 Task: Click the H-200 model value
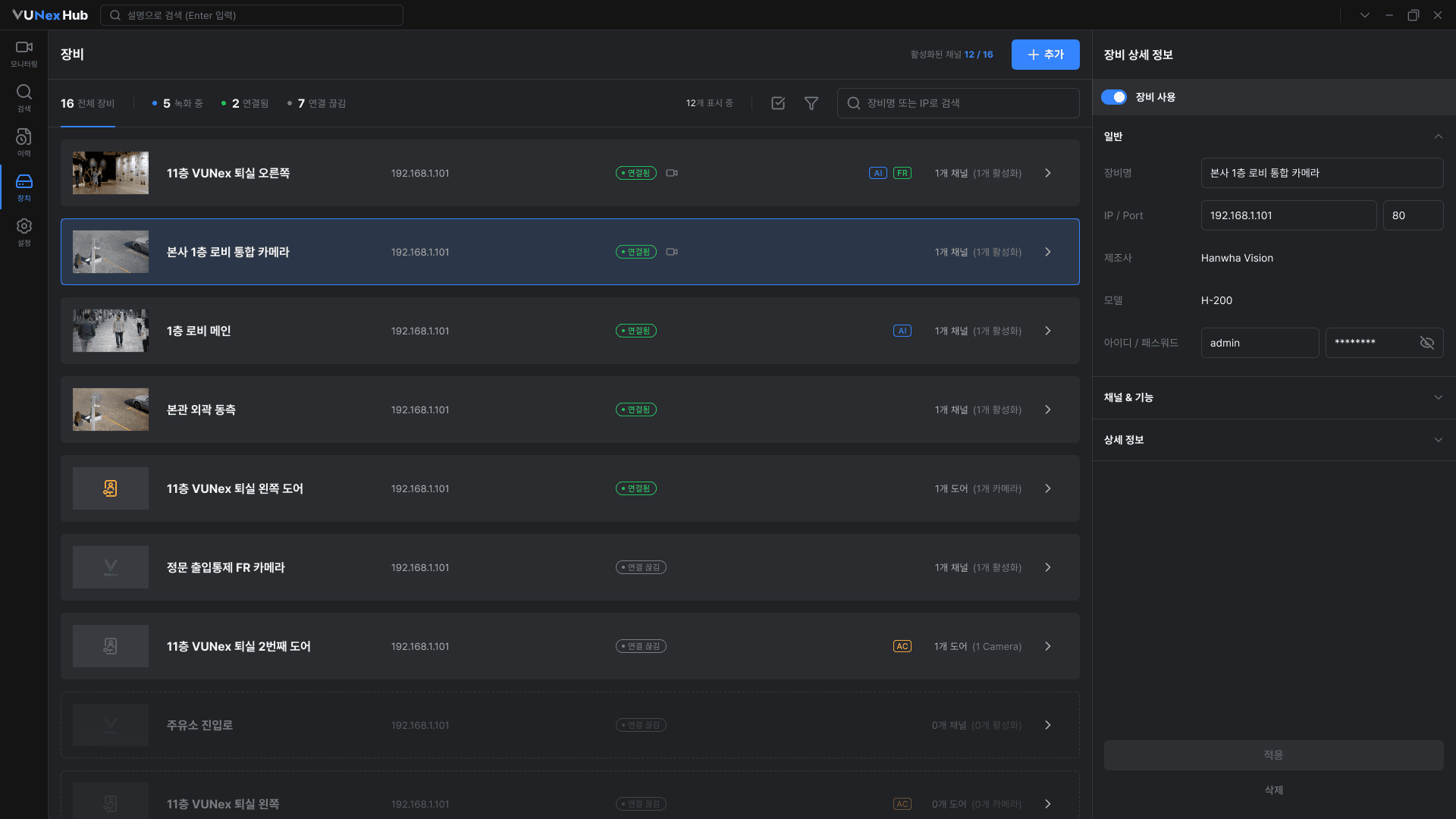pos(1216,300)
